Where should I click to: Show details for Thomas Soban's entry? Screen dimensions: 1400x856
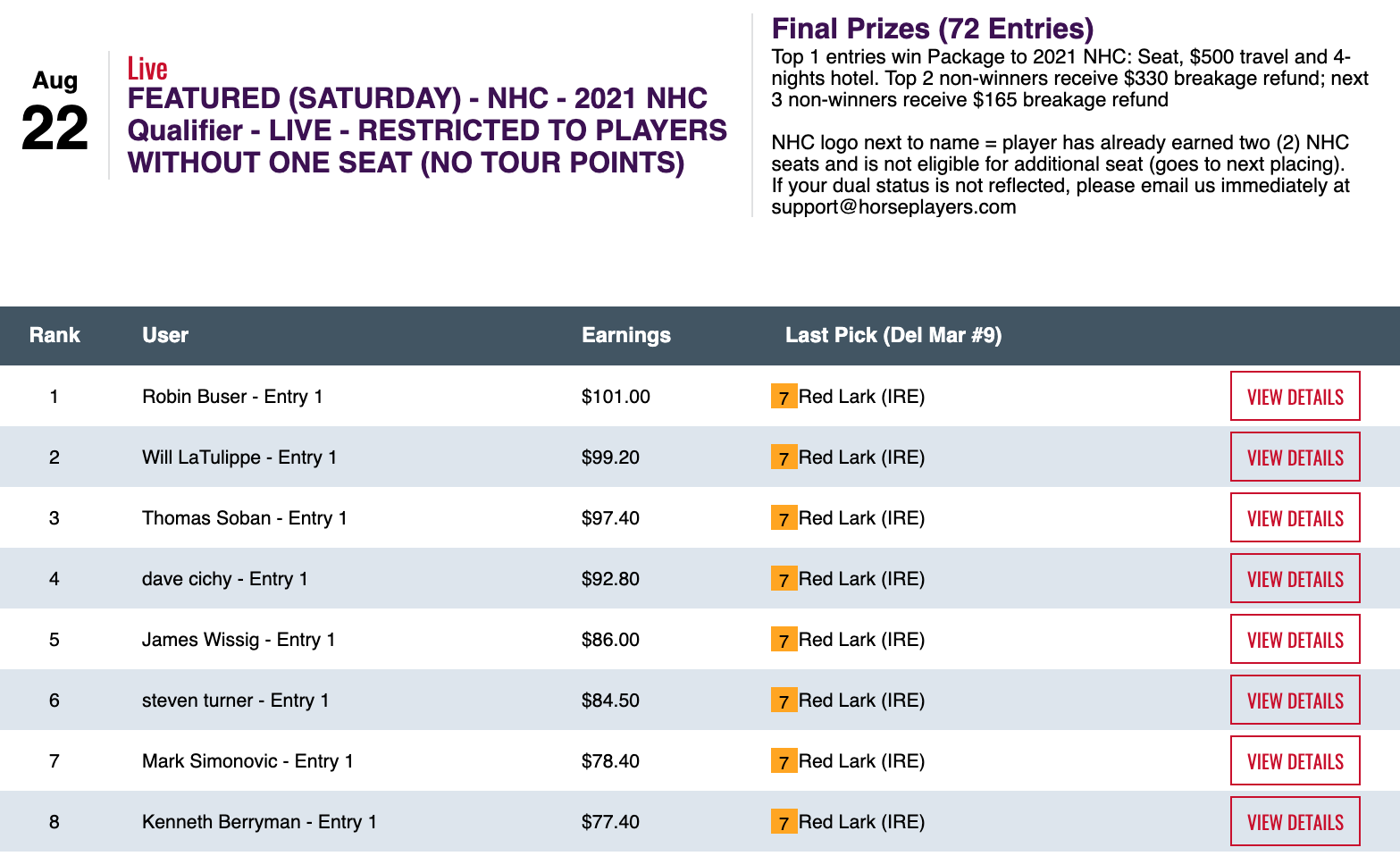click(1295, 518)
